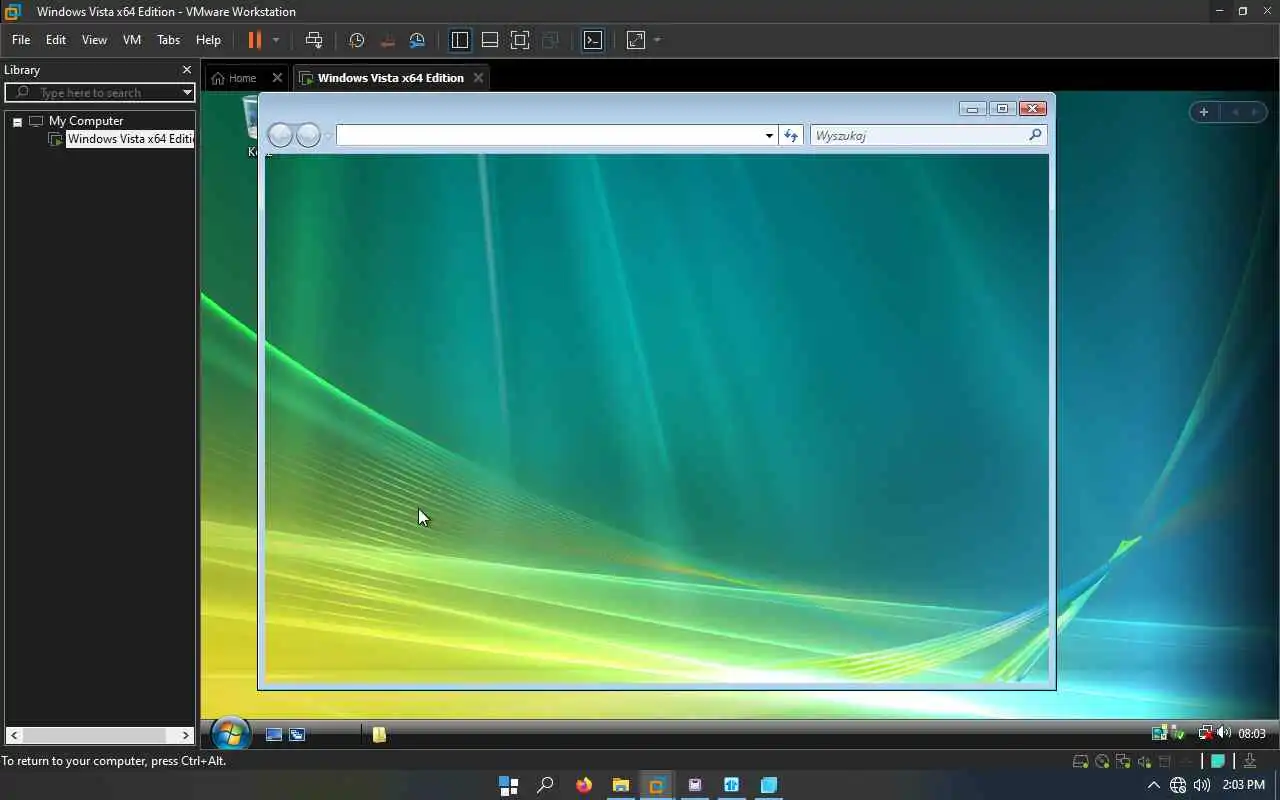Open the Edit menu

(x=56, y=40)
